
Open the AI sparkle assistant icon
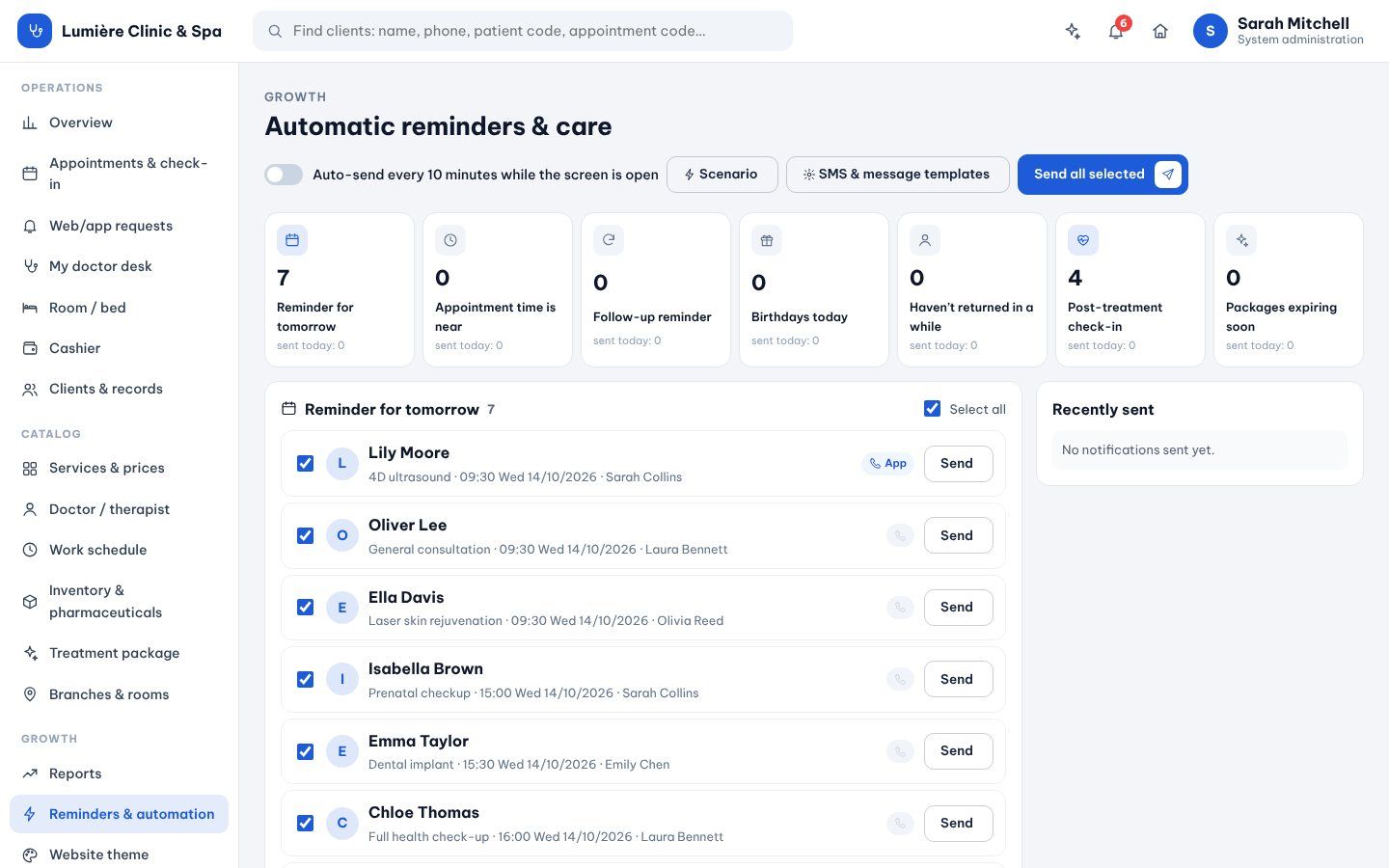click(x=1073, y=31)
